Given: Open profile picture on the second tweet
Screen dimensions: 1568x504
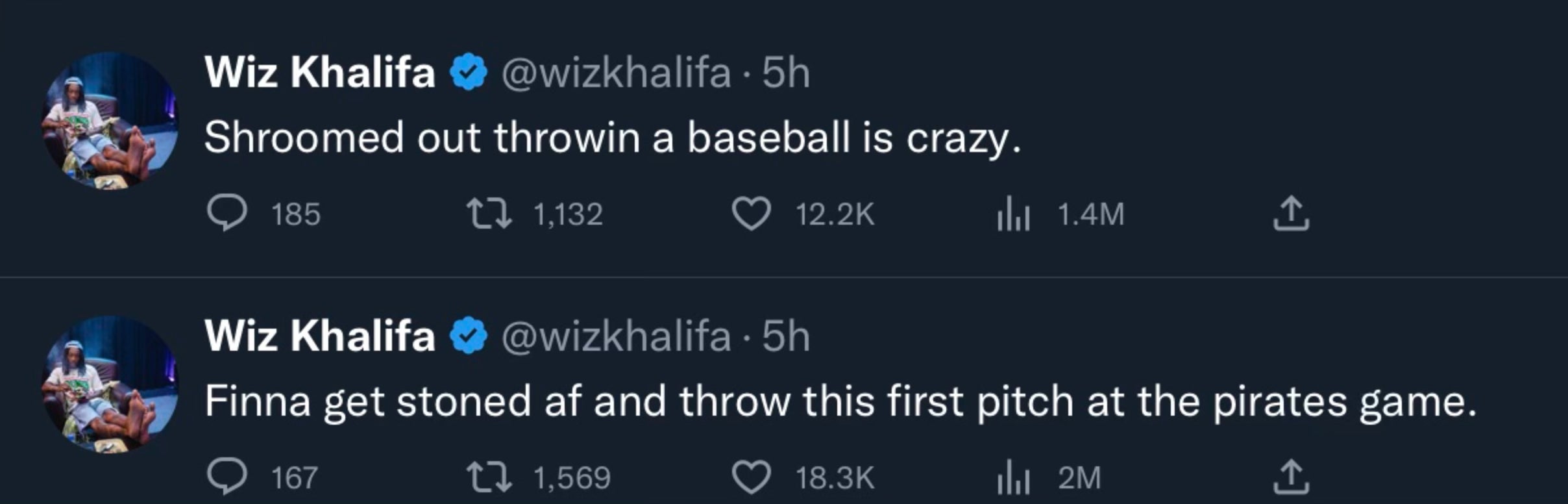Looking at the screenshot, I should tap(110, 384).
